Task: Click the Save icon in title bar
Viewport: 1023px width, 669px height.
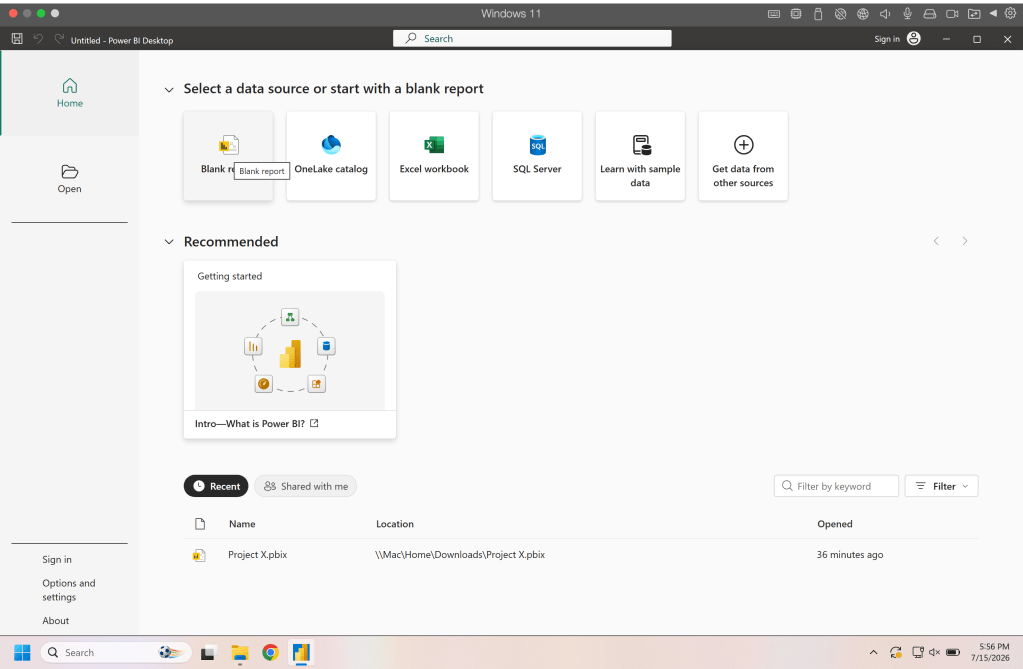Action: click(17, 39)
